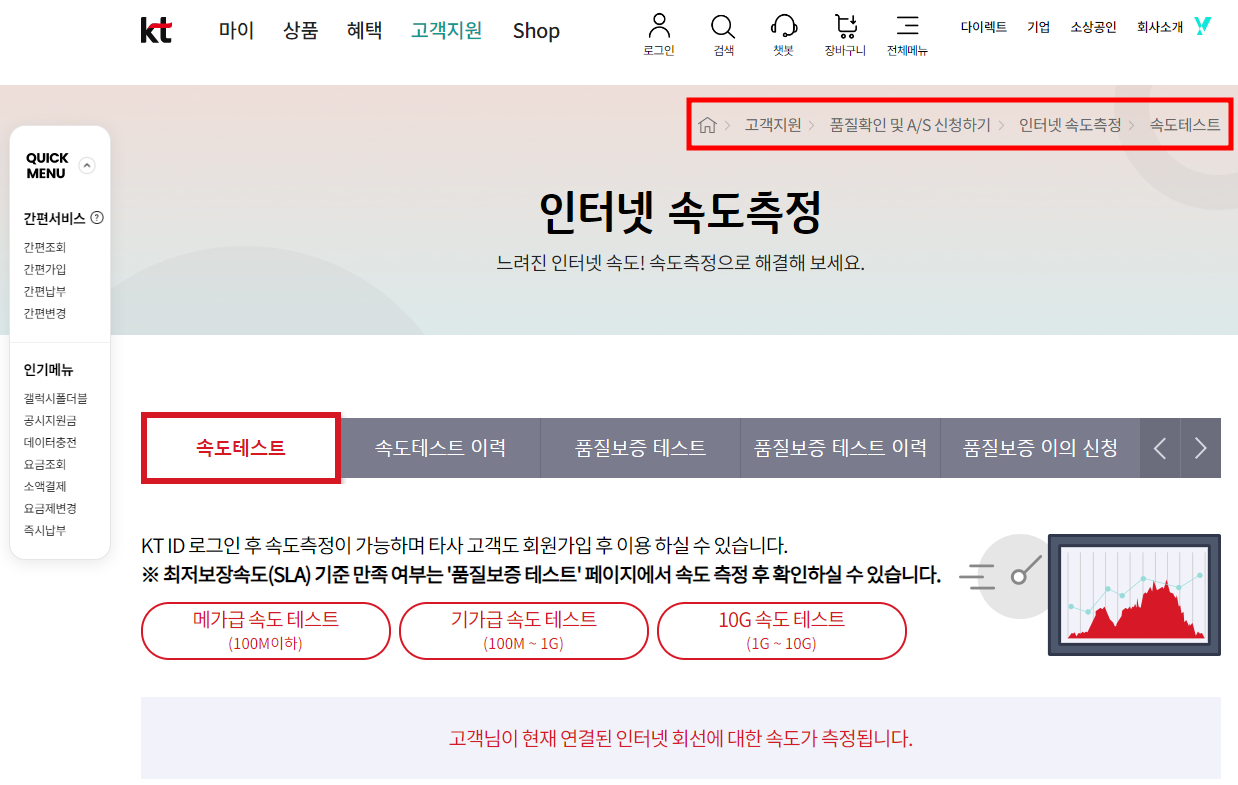
Task: Open the 전체메뉴 hamburger icon
Action: (907, 26)
